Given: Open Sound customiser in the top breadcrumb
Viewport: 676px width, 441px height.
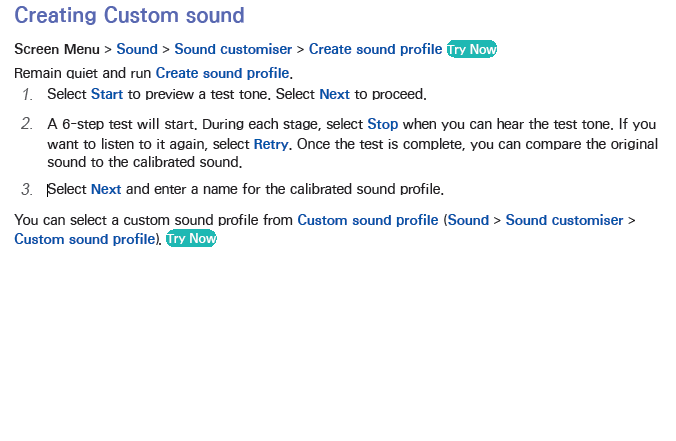Looking at the screenshot, I should click(x=233, y=49).
